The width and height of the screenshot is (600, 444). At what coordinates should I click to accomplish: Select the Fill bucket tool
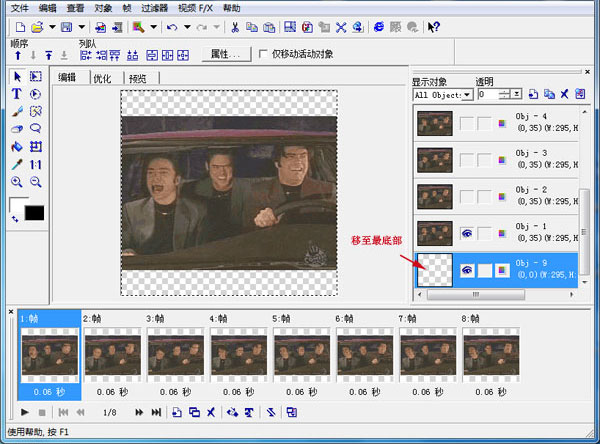click(x=17, y=147)
